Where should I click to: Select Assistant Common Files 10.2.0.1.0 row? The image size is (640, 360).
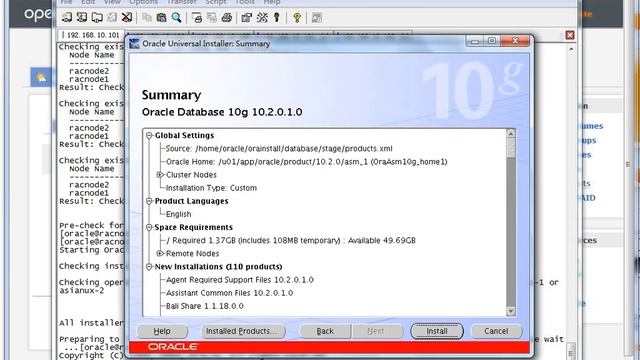(x=229, y=293)
